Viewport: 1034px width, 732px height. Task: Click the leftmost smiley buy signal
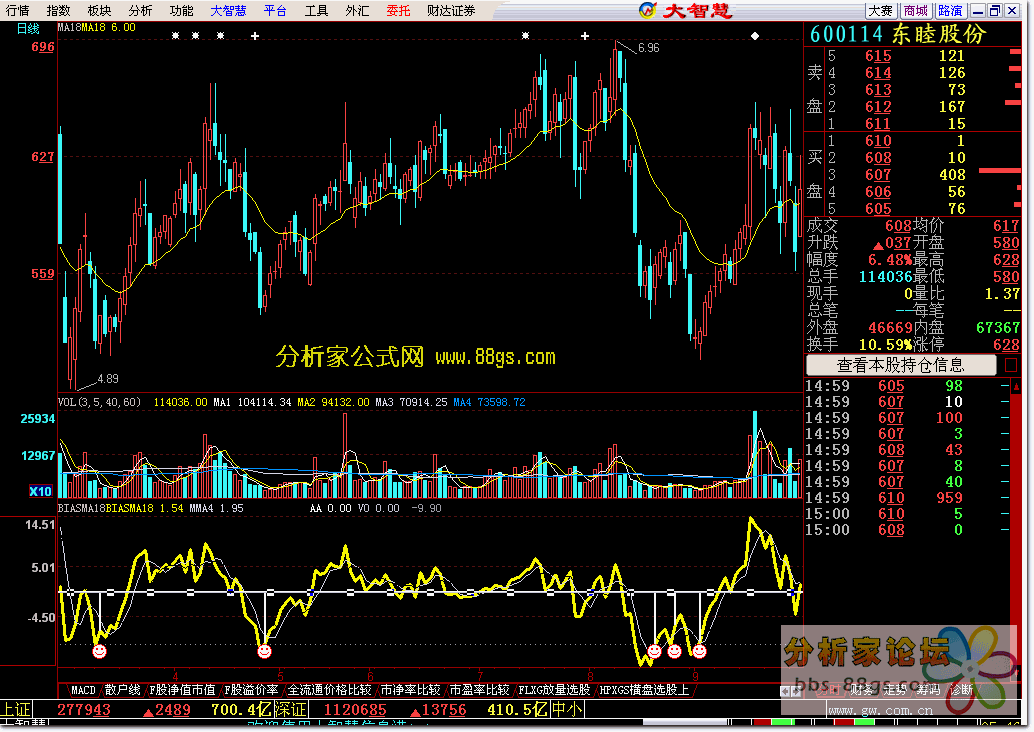(x=100, y=652)
